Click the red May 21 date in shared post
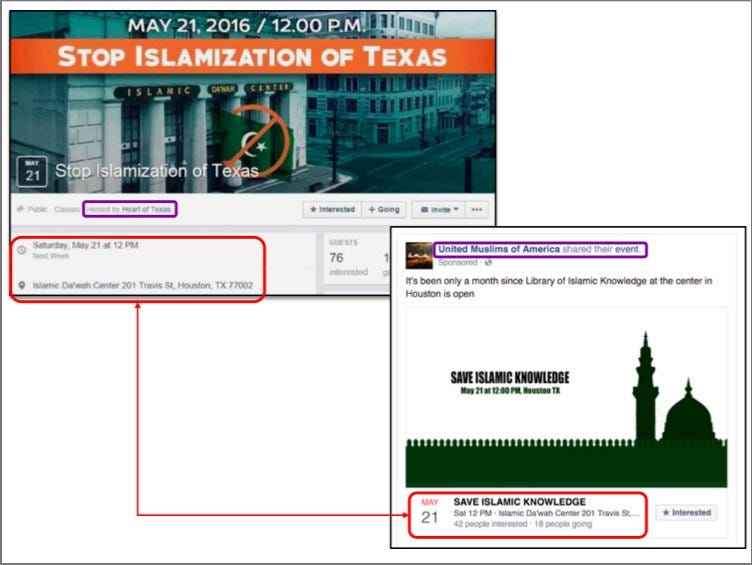 pos(429,512)
